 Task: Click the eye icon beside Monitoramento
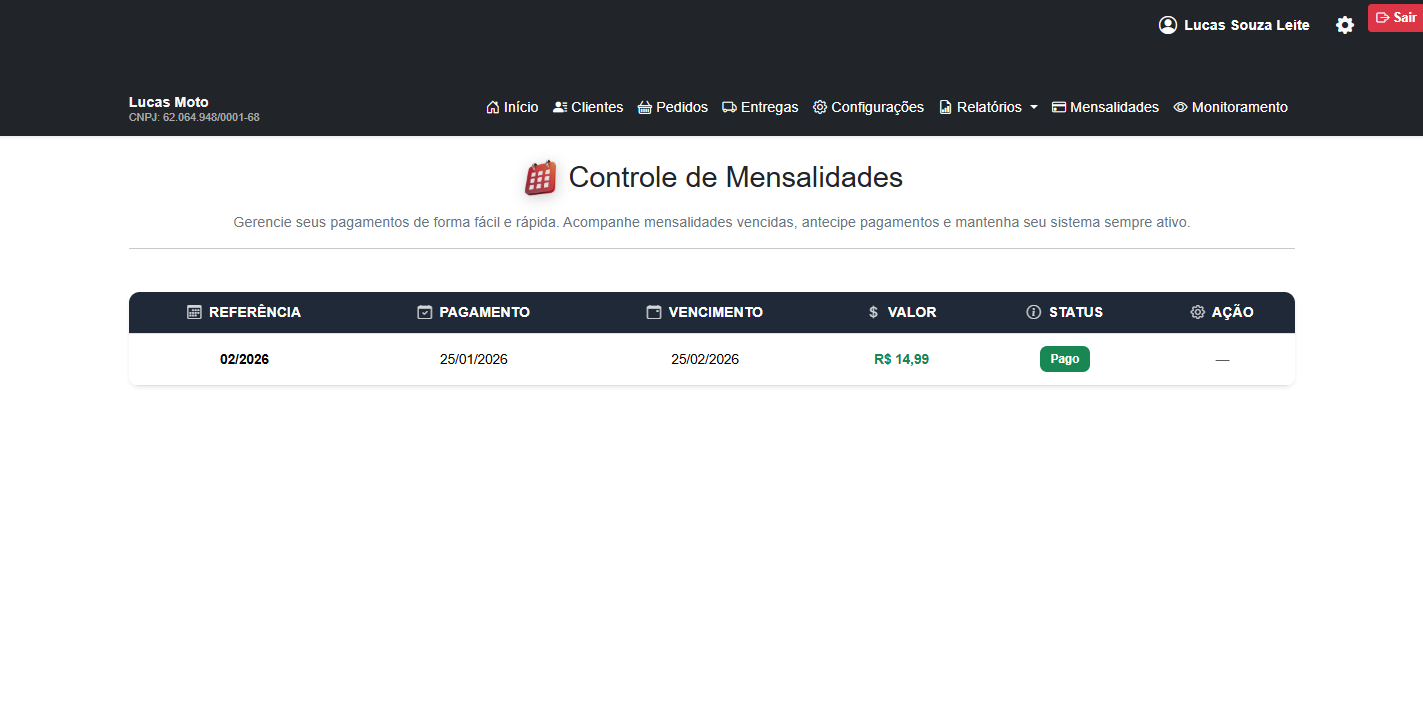1180,106
